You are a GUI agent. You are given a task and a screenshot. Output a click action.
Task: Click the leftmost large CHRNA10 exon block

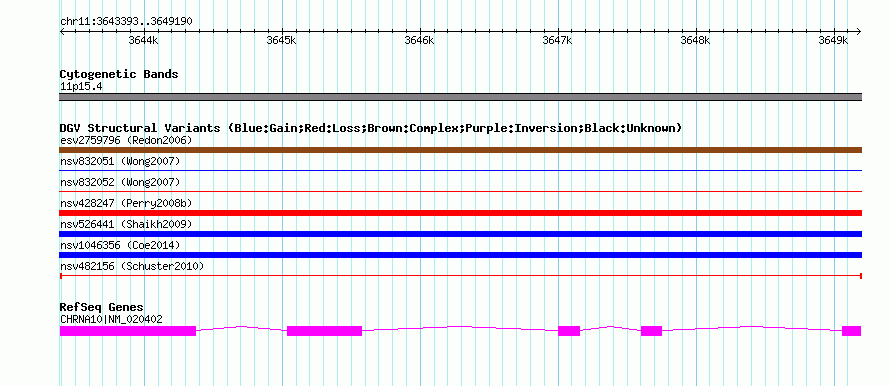point(128,331)
